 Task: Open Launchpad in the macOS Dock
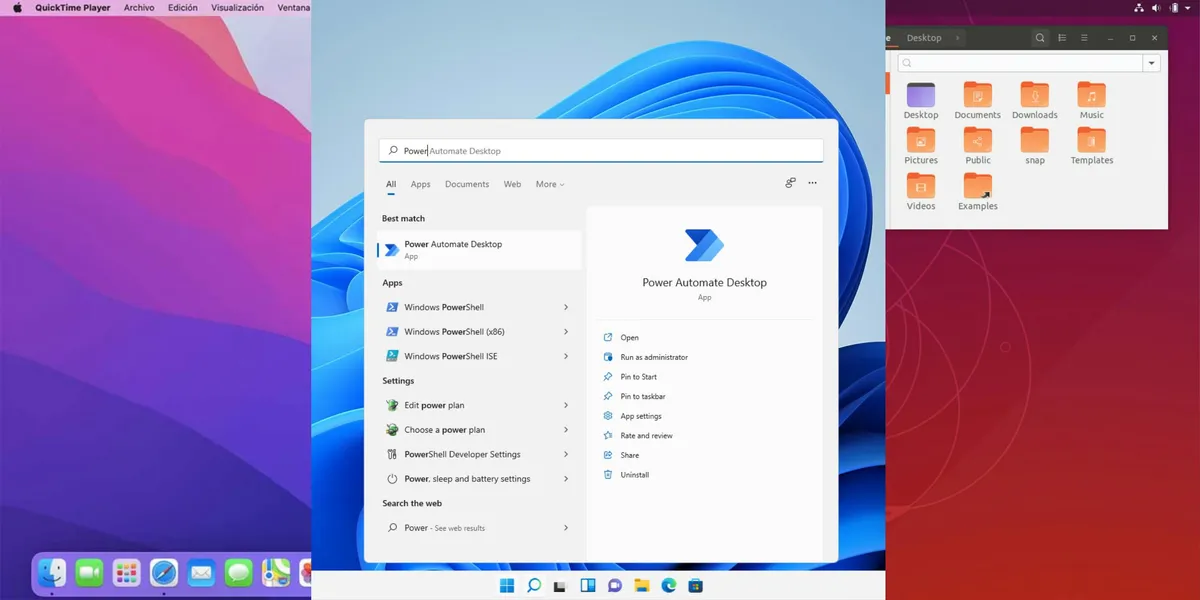point(126,573)
